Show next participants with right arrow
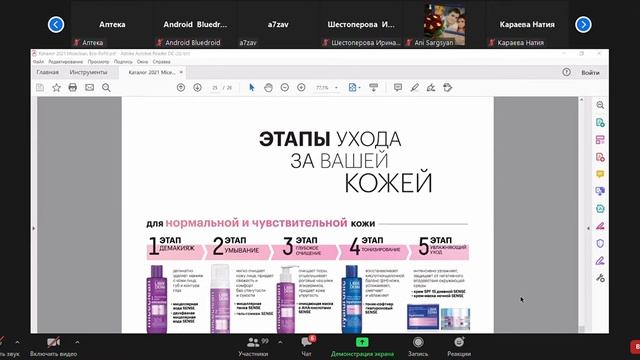The width and height of the screenshot is (640, 360). (583, 24)
